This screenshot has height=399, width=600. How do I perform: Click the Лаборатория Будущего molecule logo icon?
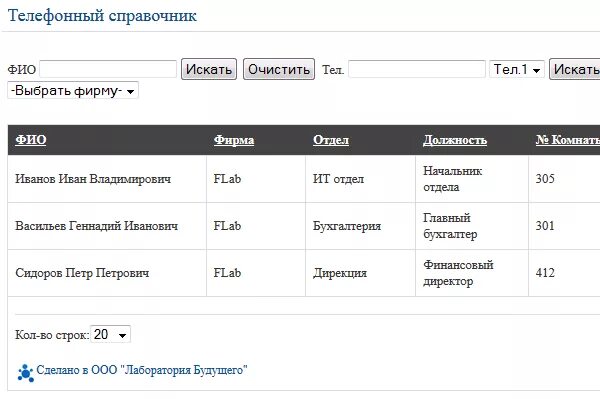click(x=25, y=373)
